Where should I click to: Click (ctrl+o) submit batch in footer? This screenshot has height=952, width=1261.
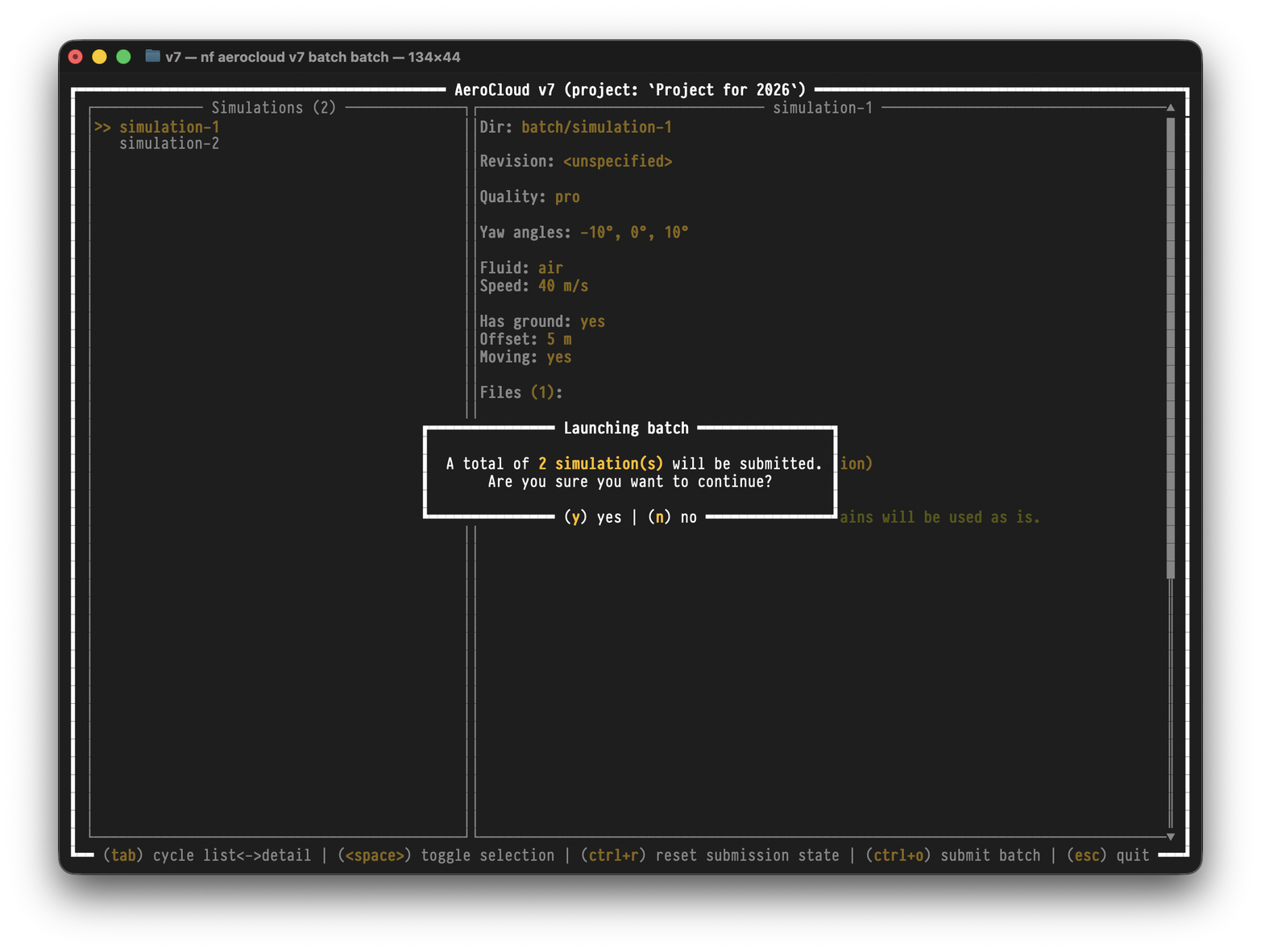coord(952,855)
